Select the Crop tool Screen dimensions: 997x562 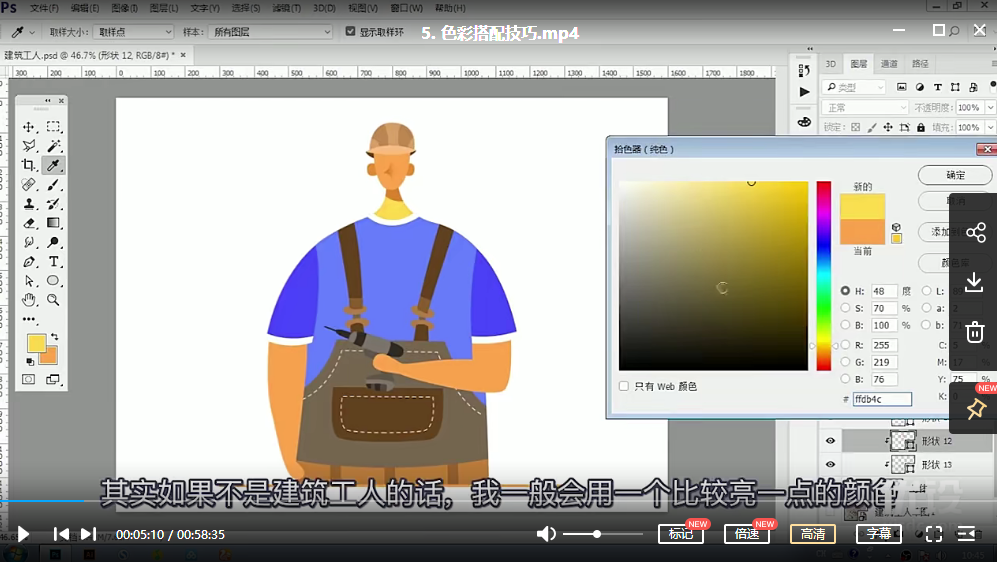point(29,165)
